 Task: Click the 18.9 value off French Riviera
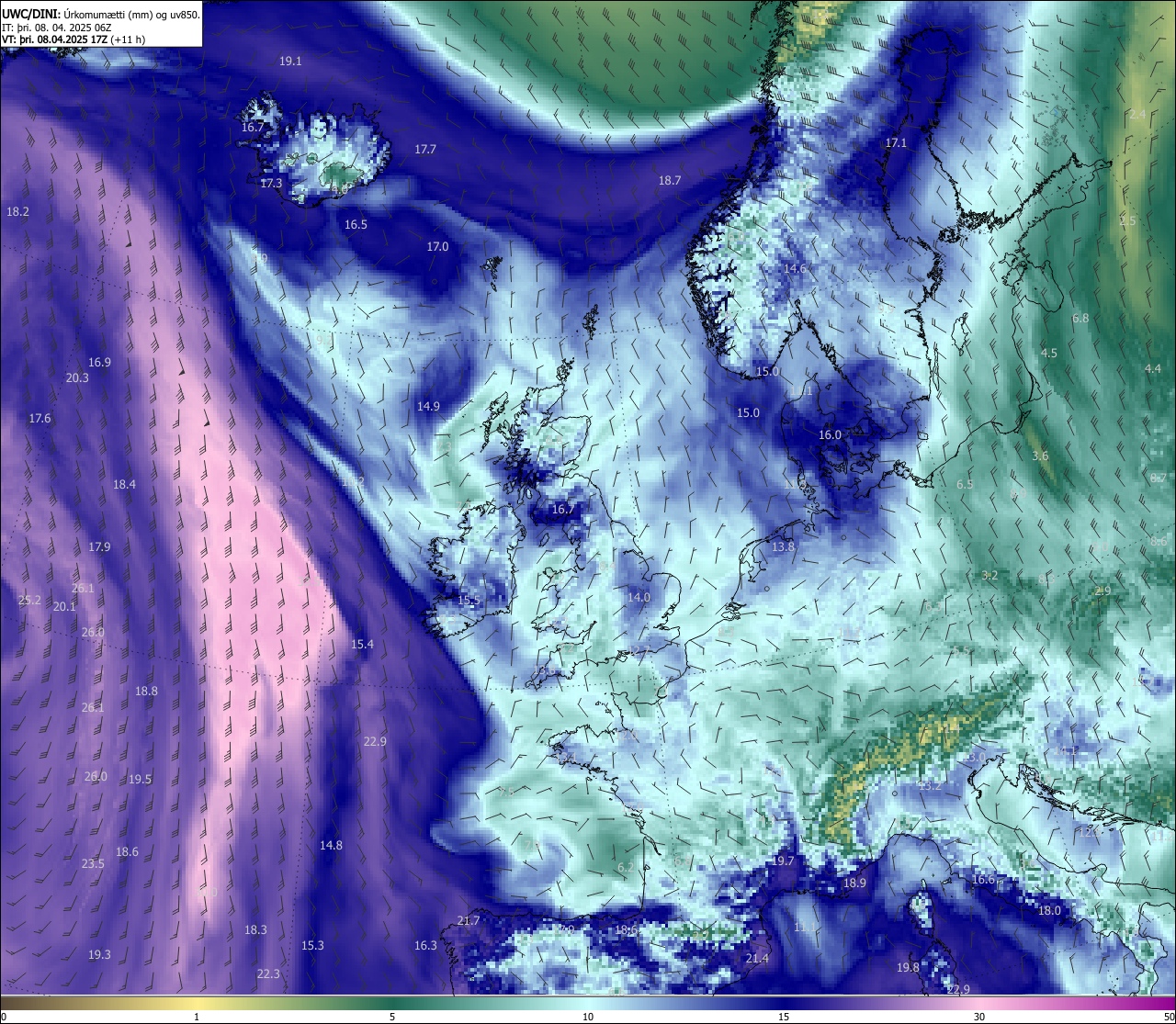[x=854, y=883]
